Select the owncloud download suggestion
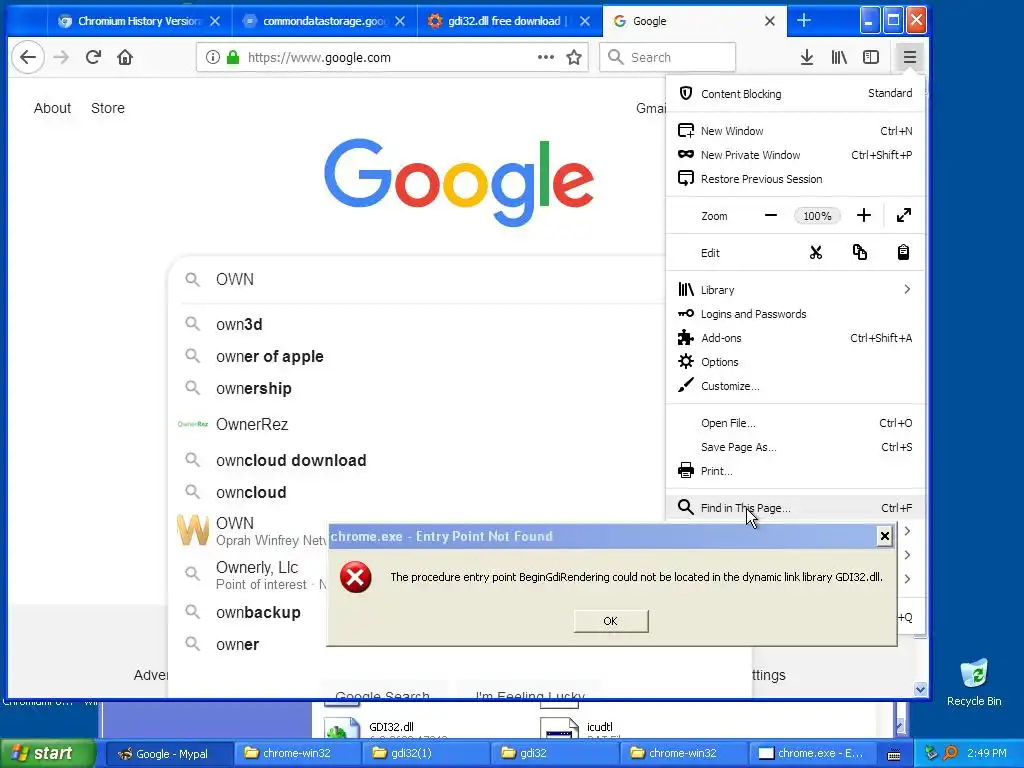This screenshot has height=768, width=1024. pos(418,460)
